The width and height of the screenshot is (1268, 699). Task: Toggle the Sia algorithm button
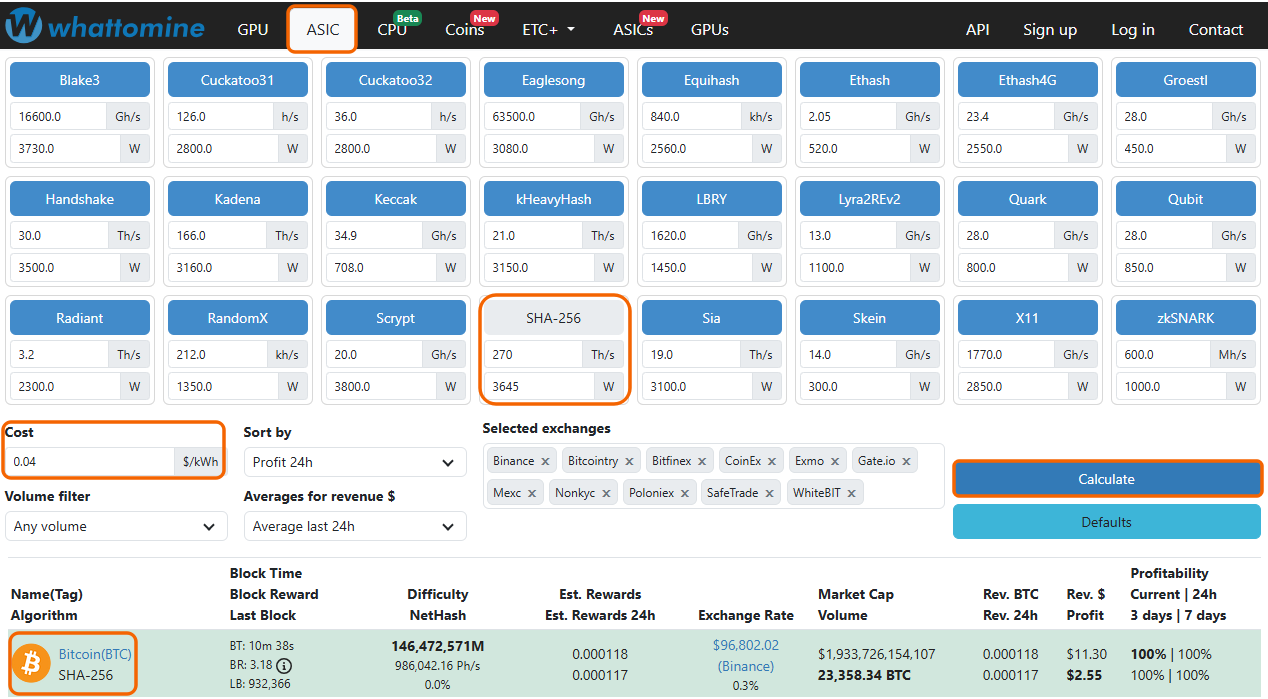tap(711, 318)
